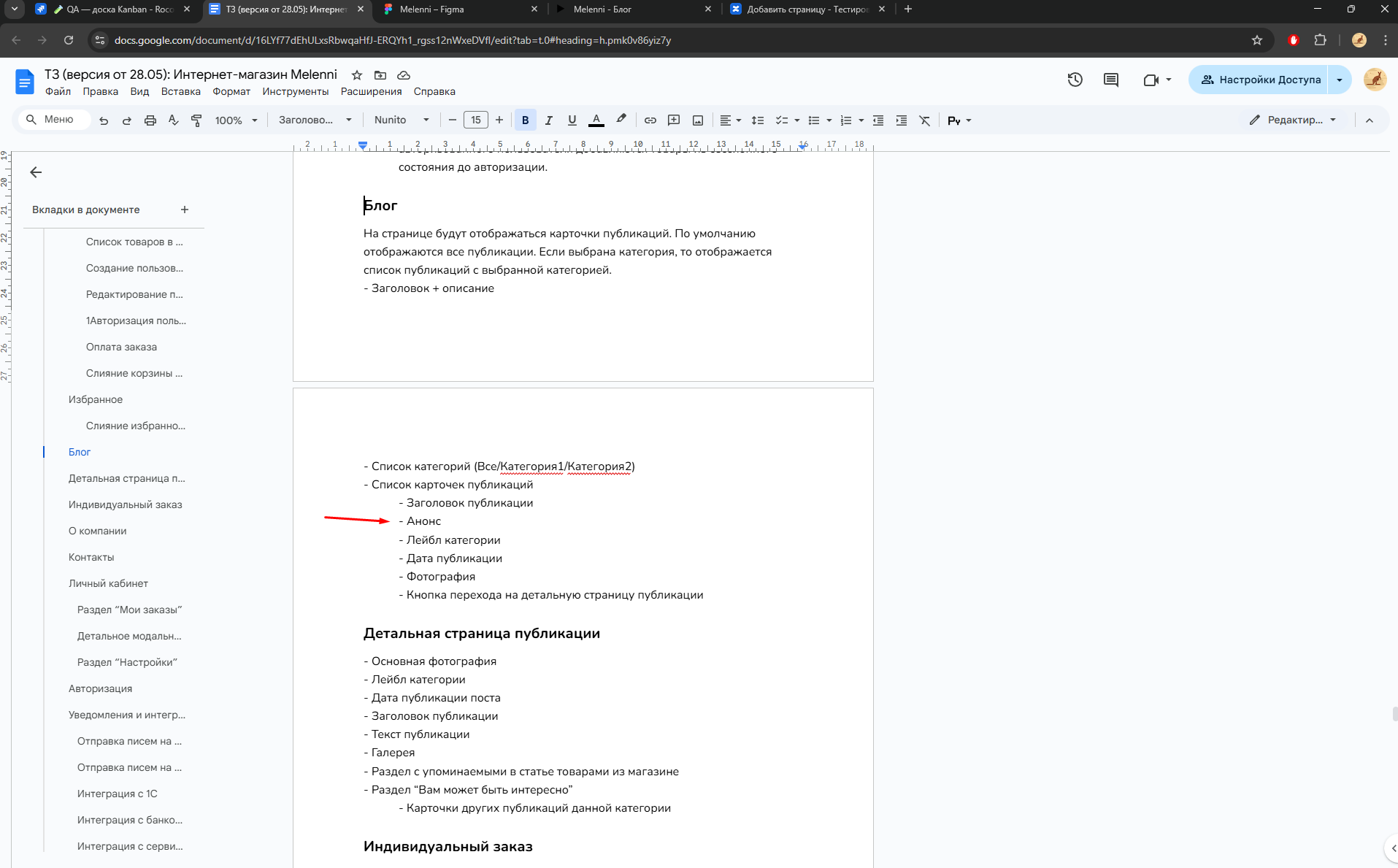The width and height of the screenshot is (1398, 868).
Task: Toggle Italic formatting button
Action: 548,120
